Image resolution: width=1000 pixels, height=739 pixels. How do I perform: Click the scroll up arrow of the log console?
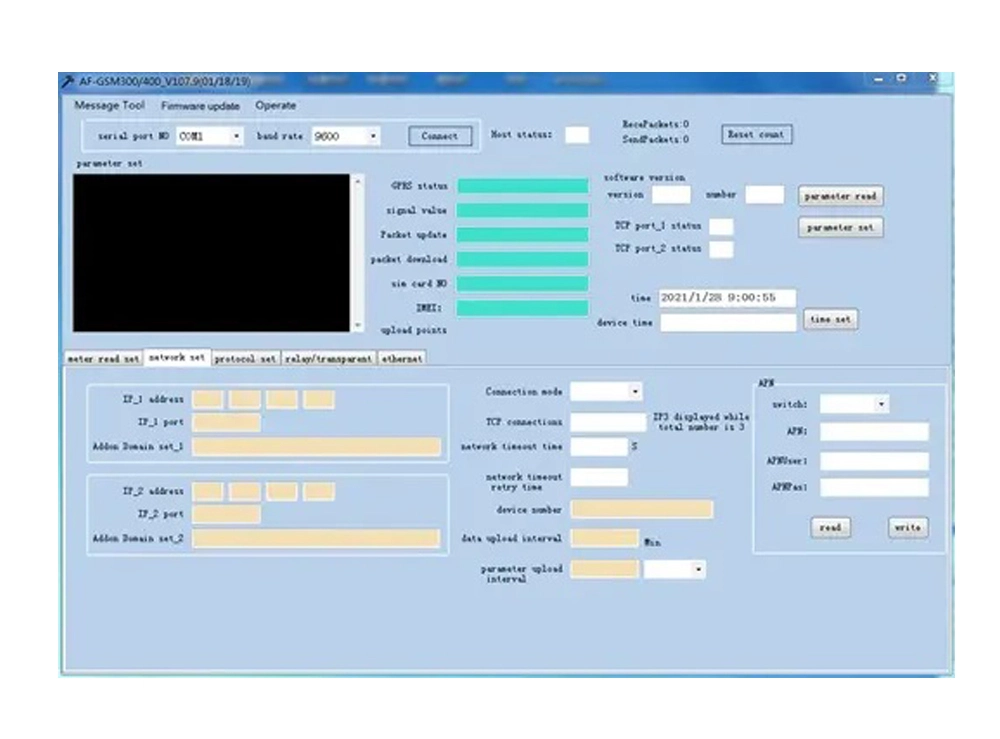[x=359, y=182]
